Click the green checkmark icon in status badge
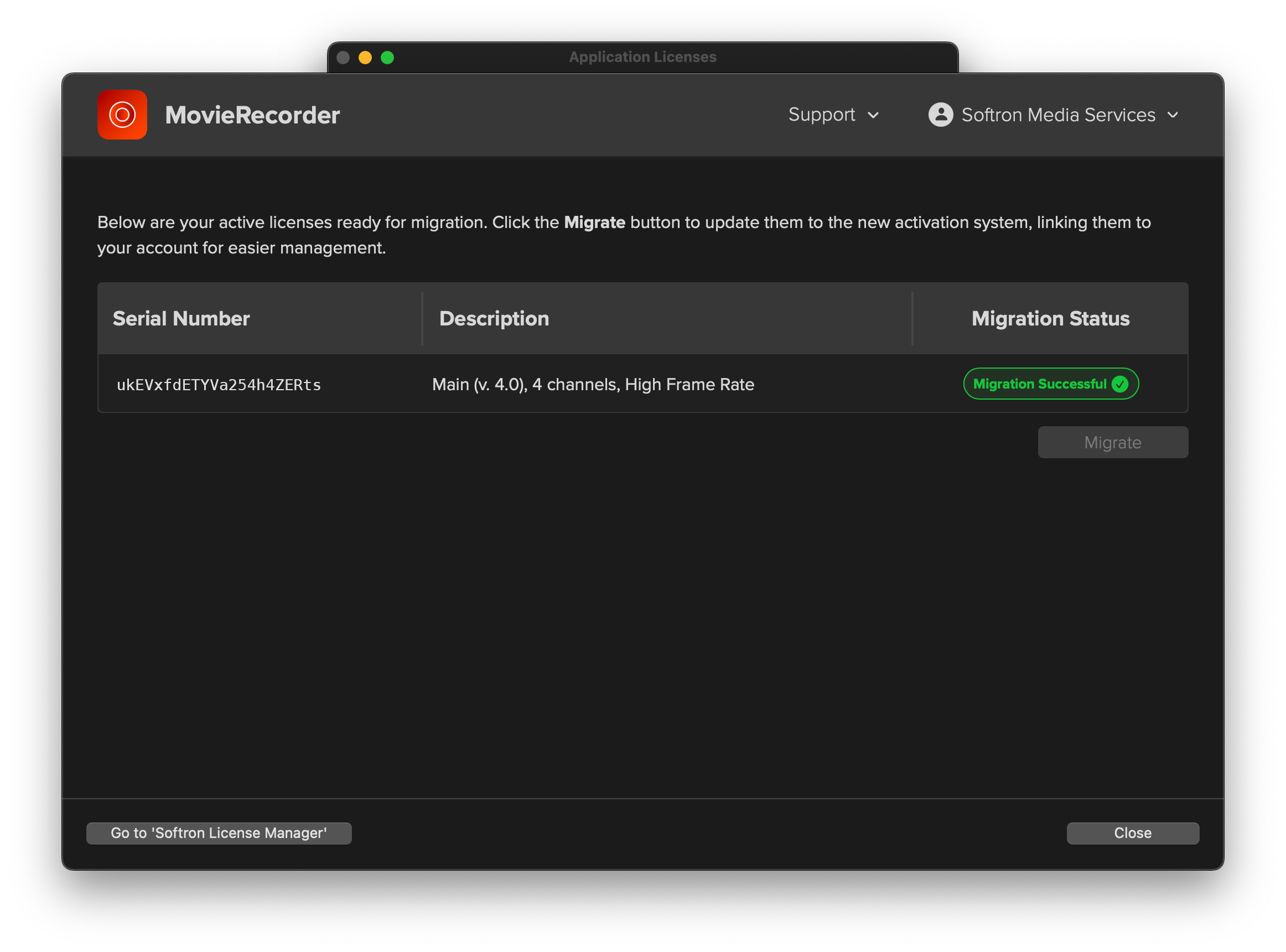The width and height of the screenshot is (1286, 952). 1119,384
